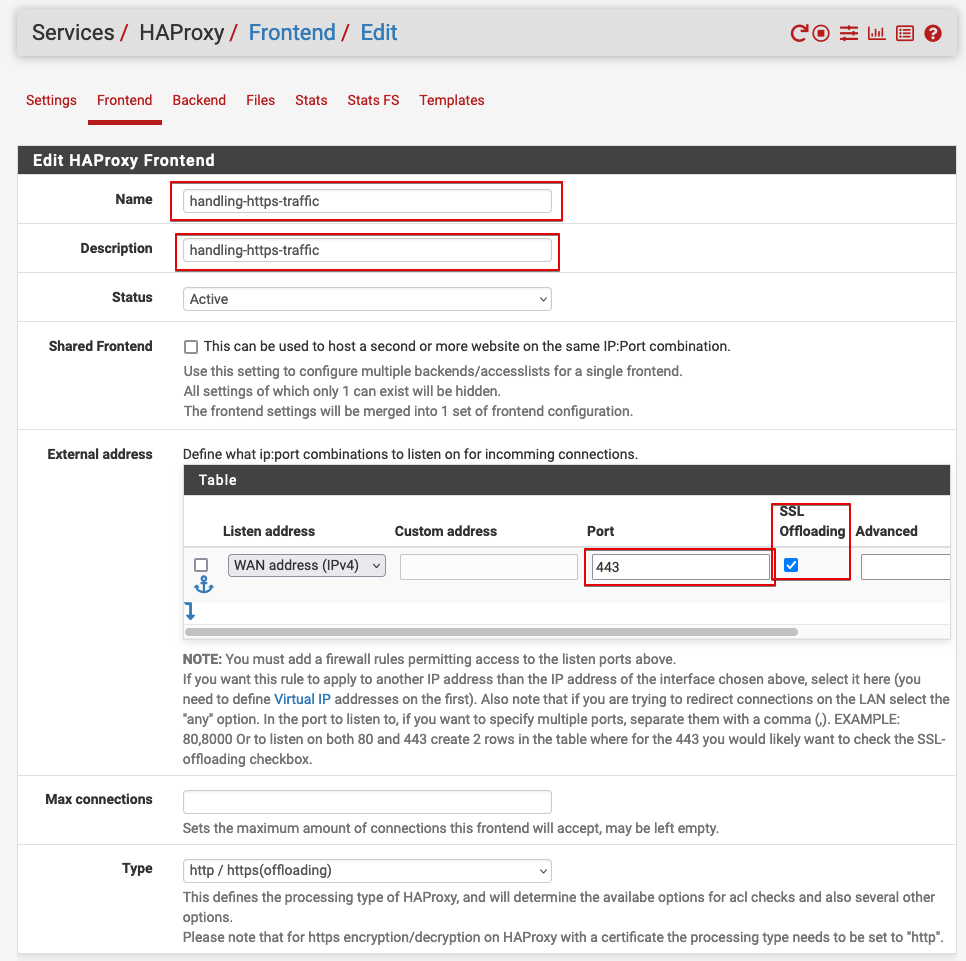Switch to the Backend tab
966x961 pixels.
[x=199, y=100]
